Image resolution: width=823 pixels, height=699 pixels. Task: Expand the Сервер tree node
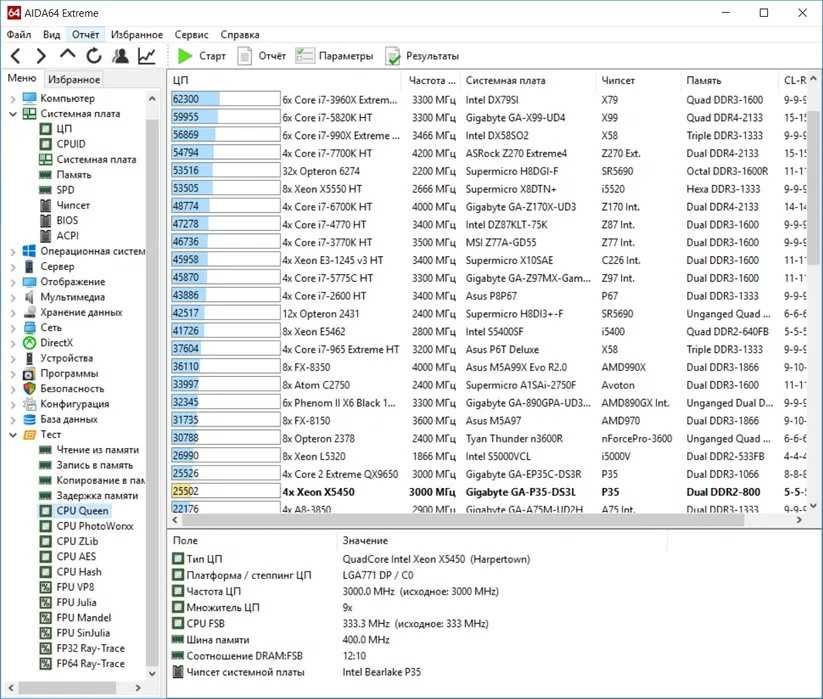click(13, 267)
